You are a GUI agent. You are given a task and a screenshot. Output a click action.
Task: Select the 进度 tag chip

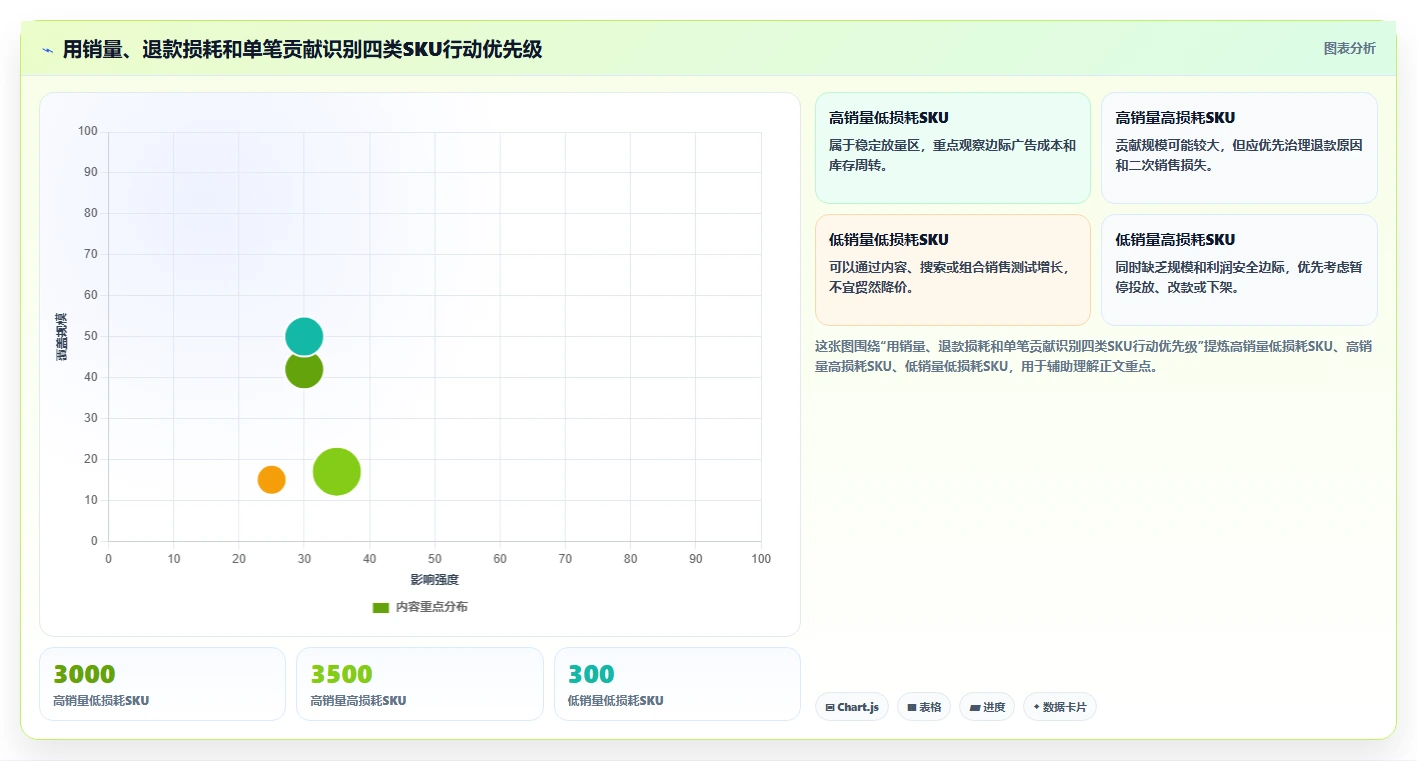(987, 707)
